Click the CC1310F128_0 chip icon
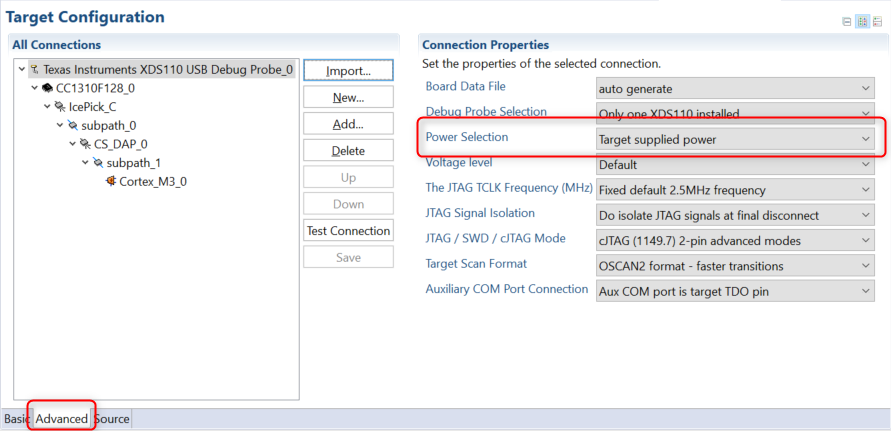 coord(47,88)
